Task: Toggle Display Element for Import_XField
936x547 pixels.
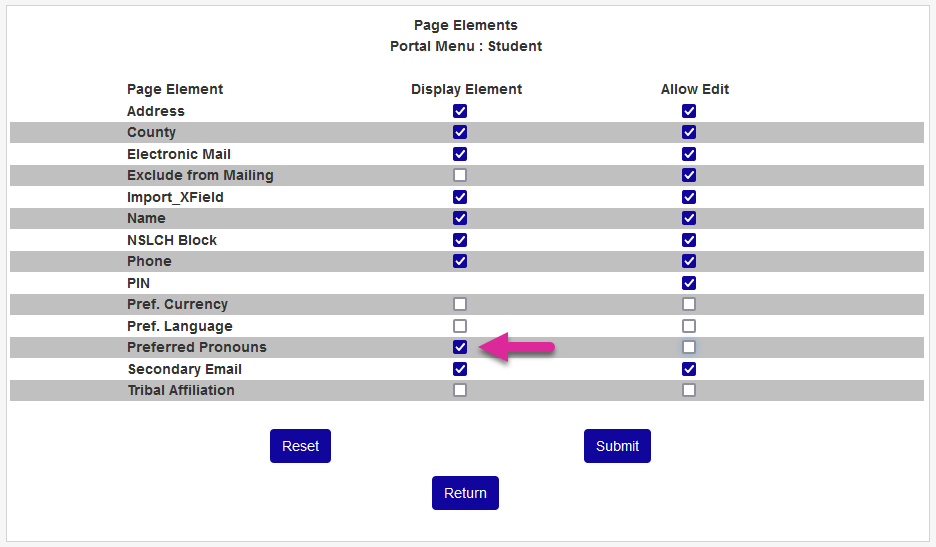Action: click(x=460, y=197)
